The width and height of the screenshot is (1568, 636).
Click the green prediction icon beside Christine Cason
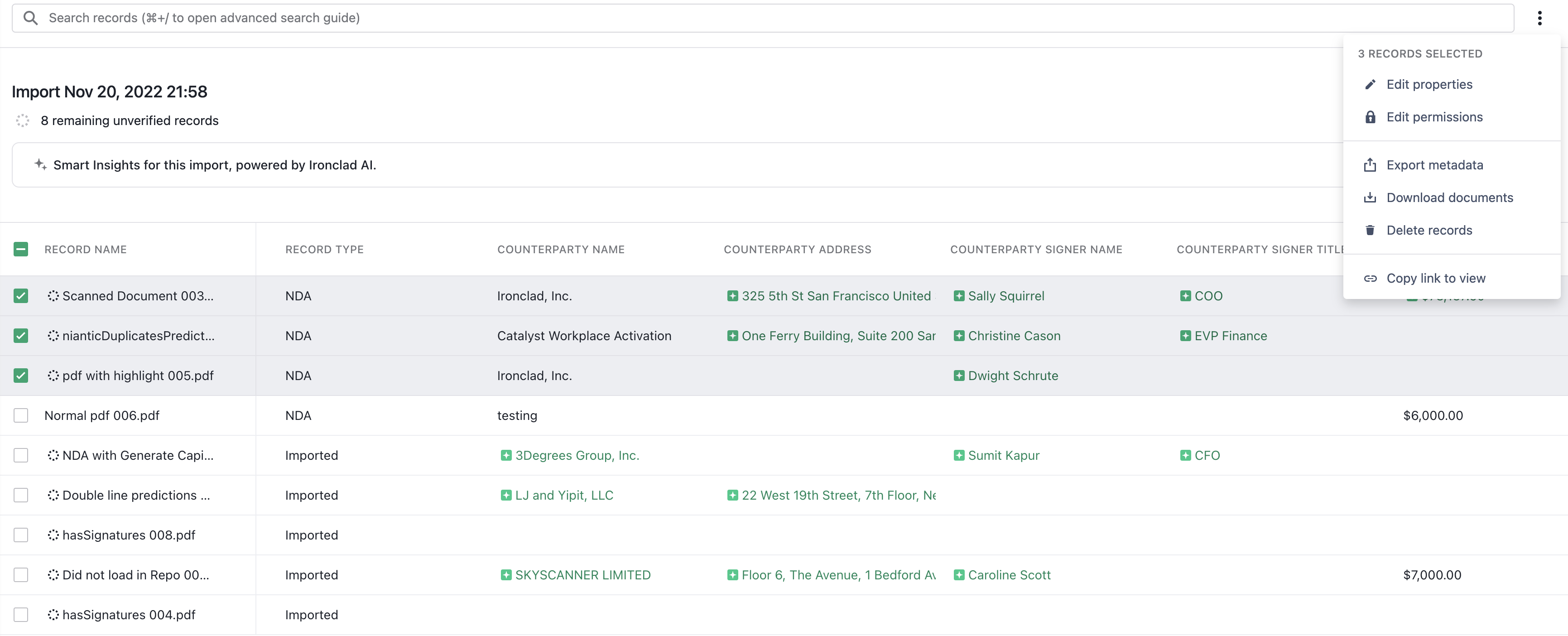point(959,335)
